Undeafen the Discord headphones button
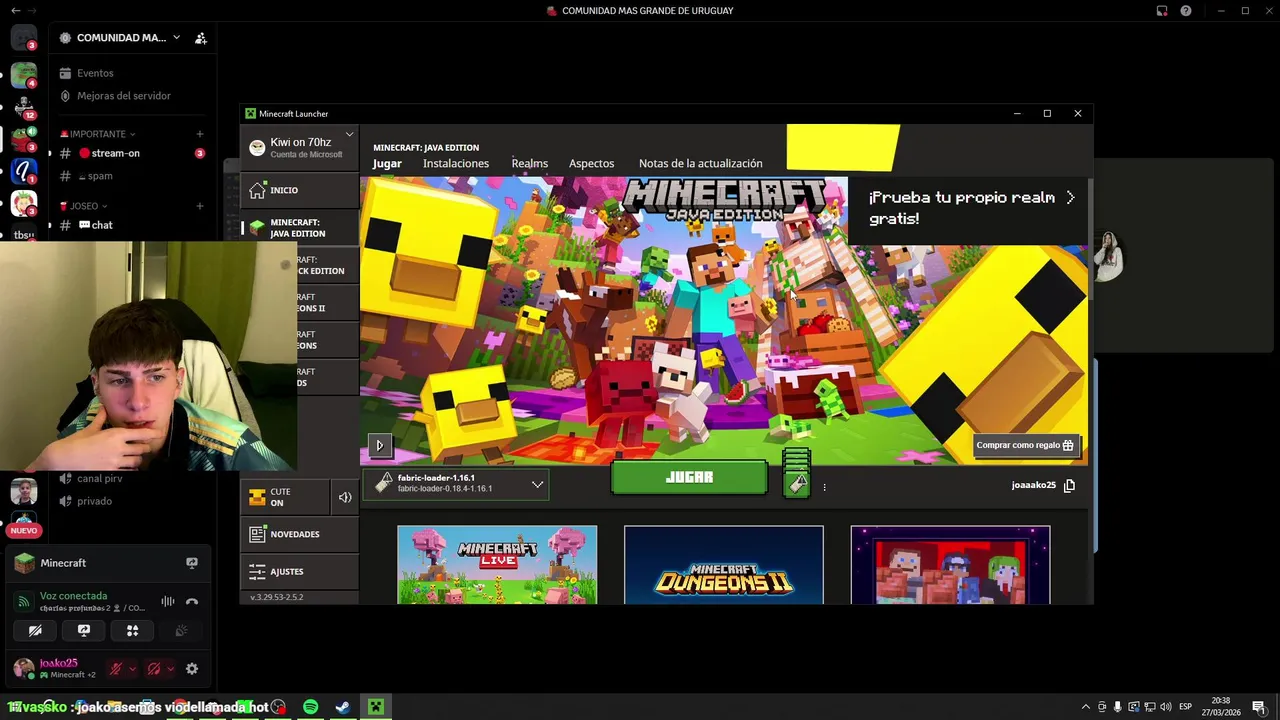The height and width of the screenshot is (720, 1280). [154, 669]
